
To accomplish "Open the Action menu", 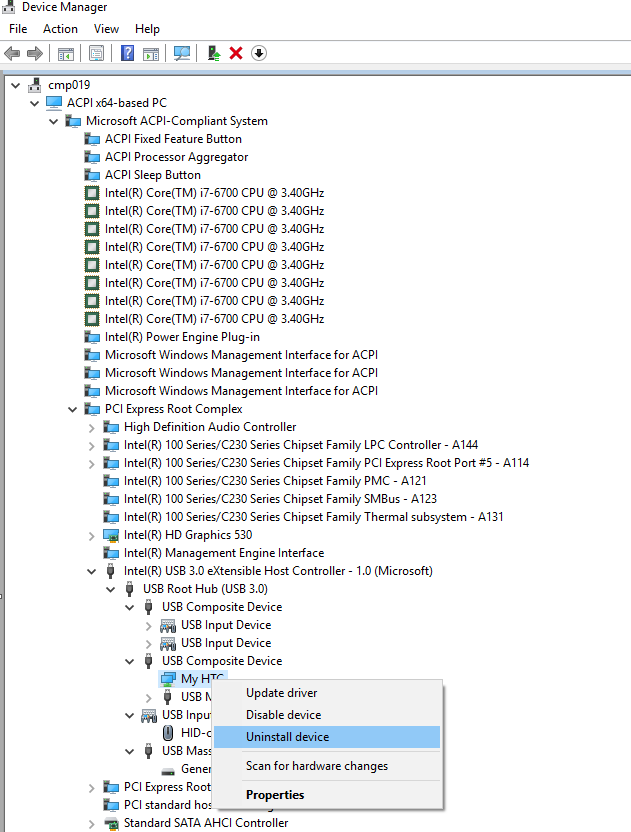I will (x=60, y=29).
